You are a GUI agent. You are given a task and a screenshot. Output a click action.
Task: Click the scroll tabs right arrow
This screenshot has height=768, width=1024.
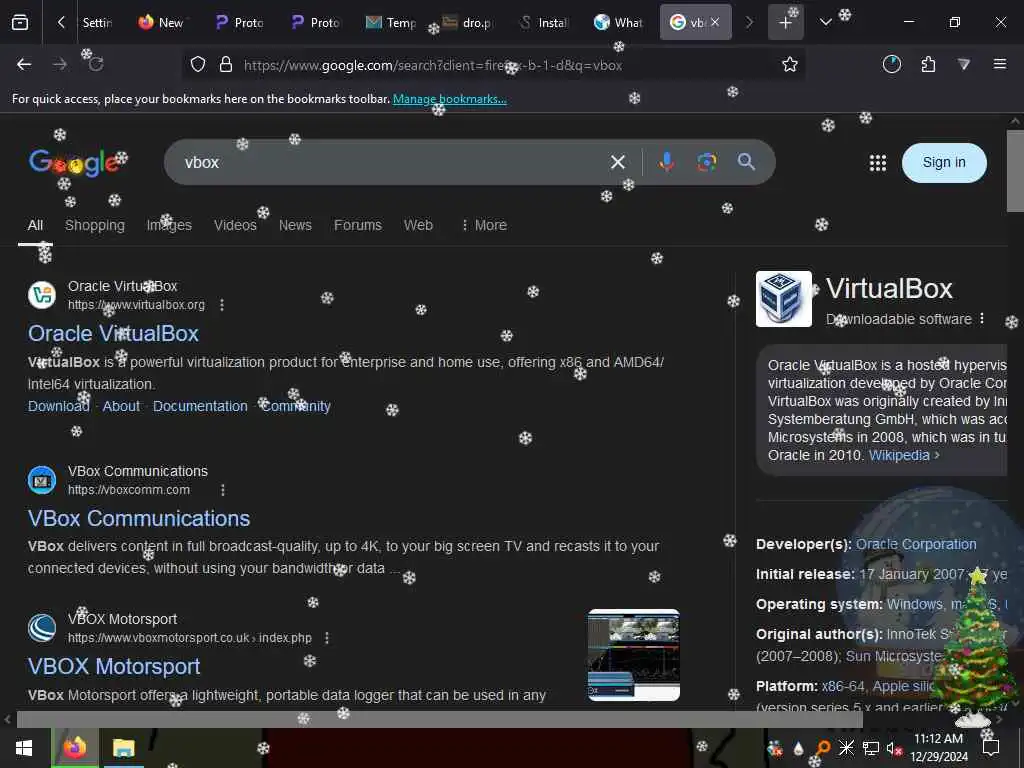[750, 23]
